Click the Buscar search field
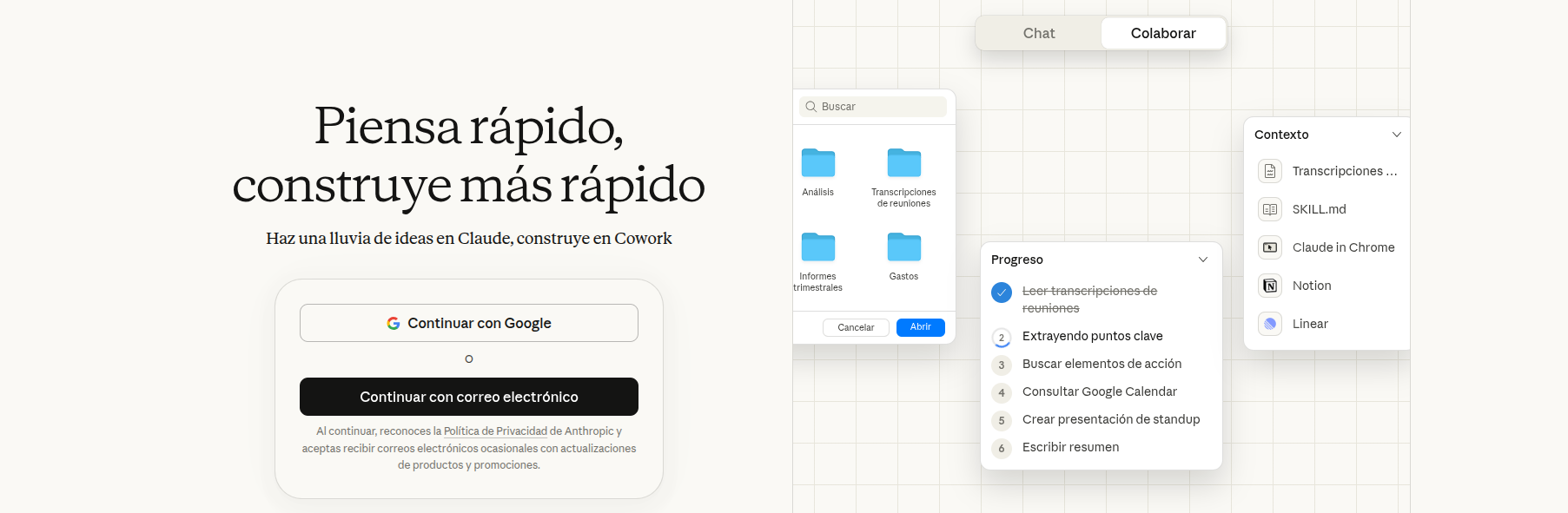Viewport: 1568px width, 513px height. pos(873,107)
